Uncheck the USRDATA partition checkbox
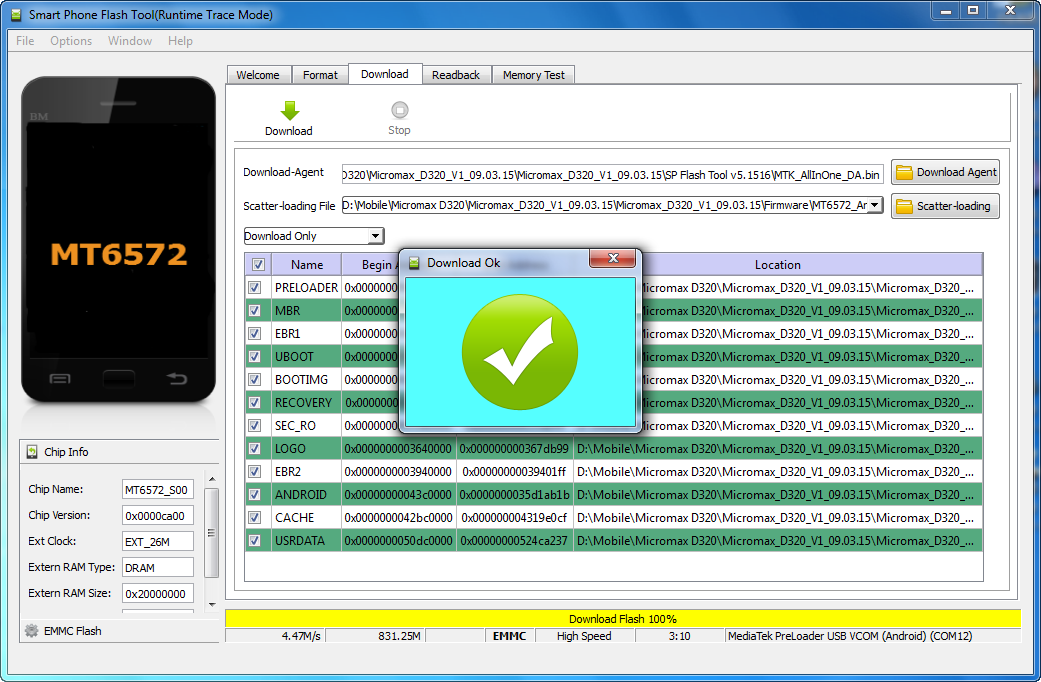Viewport: 1041px width, 682px height. tap(254, 541)
